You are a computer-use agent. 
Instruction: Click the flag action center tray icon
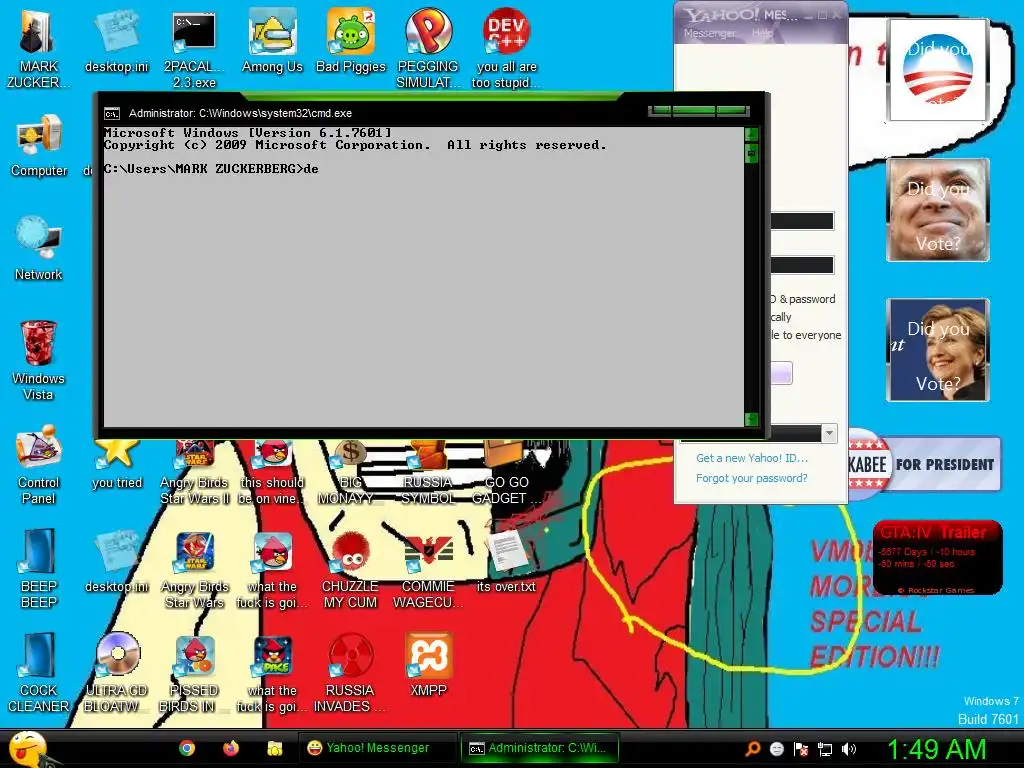(x=801, y=749)
